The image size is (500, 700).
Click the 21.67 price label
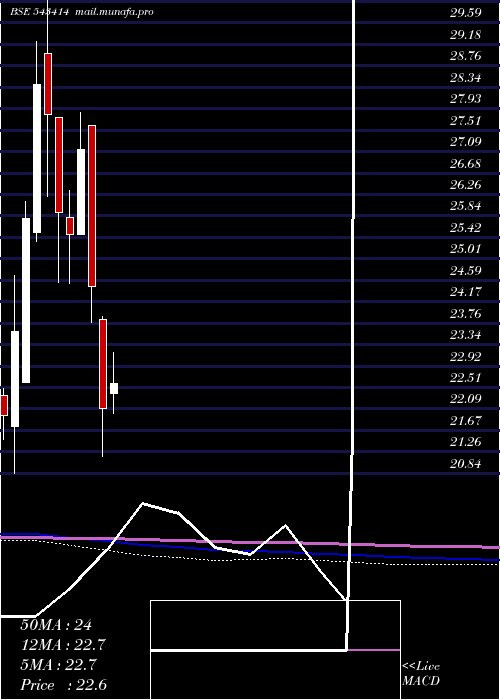(x=466, y=421)
